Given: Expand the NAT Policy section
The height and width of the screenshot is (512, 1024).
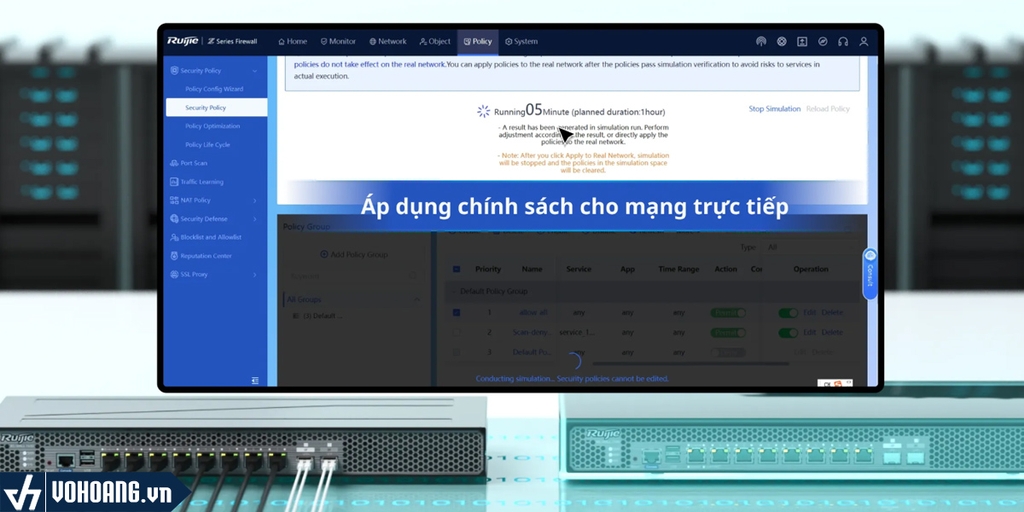Looking at the screenshot, I should [x=255, y=200].
